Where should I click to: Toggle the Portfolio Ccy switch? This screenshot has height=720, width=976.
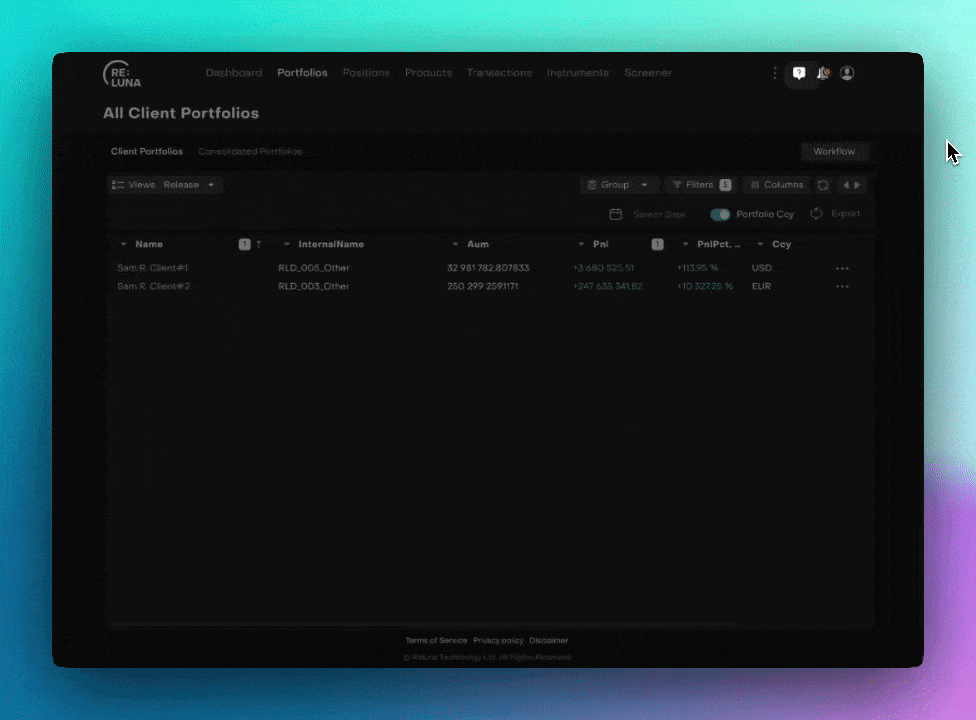click(x=720, y=214)
